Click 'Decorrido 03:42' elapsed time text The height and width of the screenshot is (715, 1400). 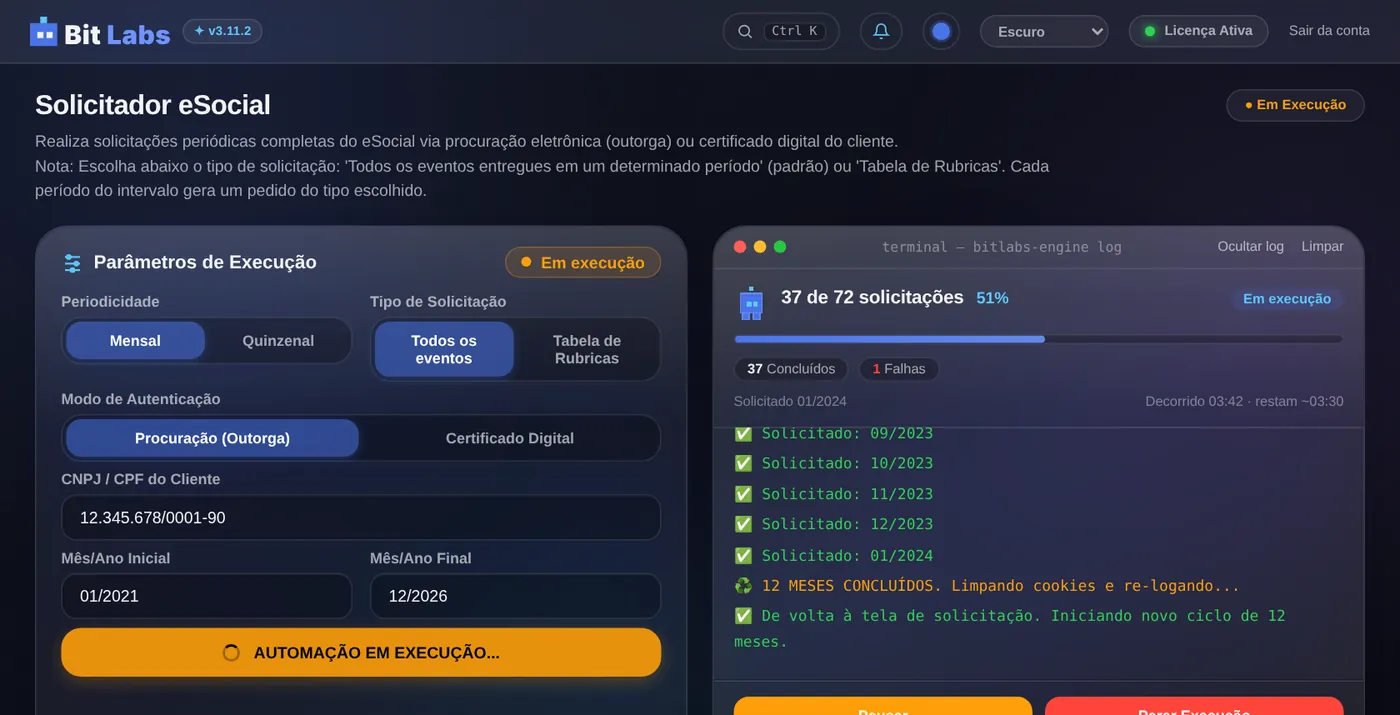coord(1194,401)
